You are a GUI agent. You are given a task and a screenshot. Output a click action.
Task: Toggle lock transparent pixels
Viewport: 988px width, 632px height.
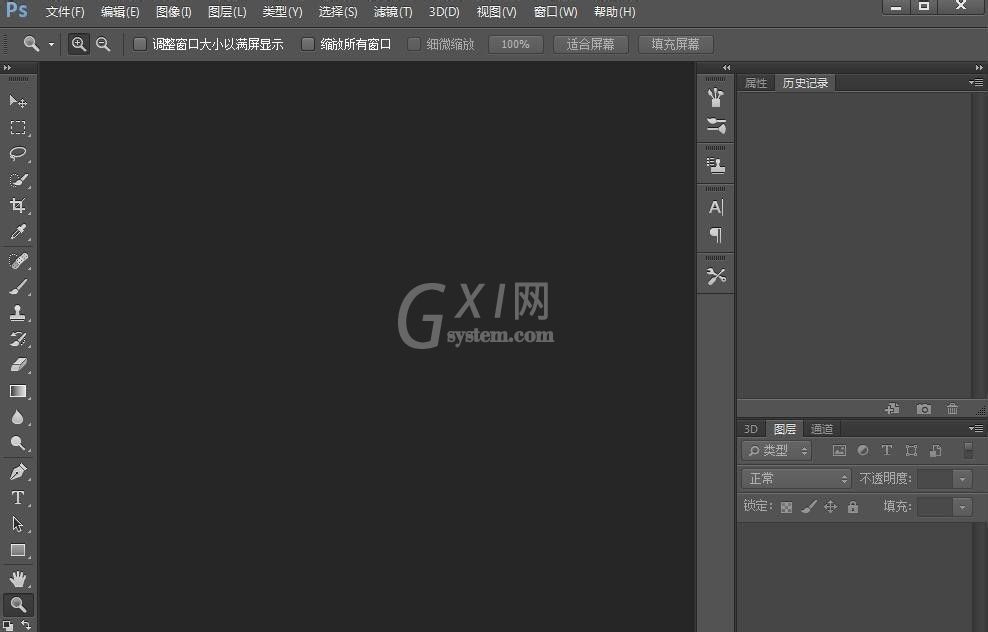pyautogui.click(x=786, y=507)
